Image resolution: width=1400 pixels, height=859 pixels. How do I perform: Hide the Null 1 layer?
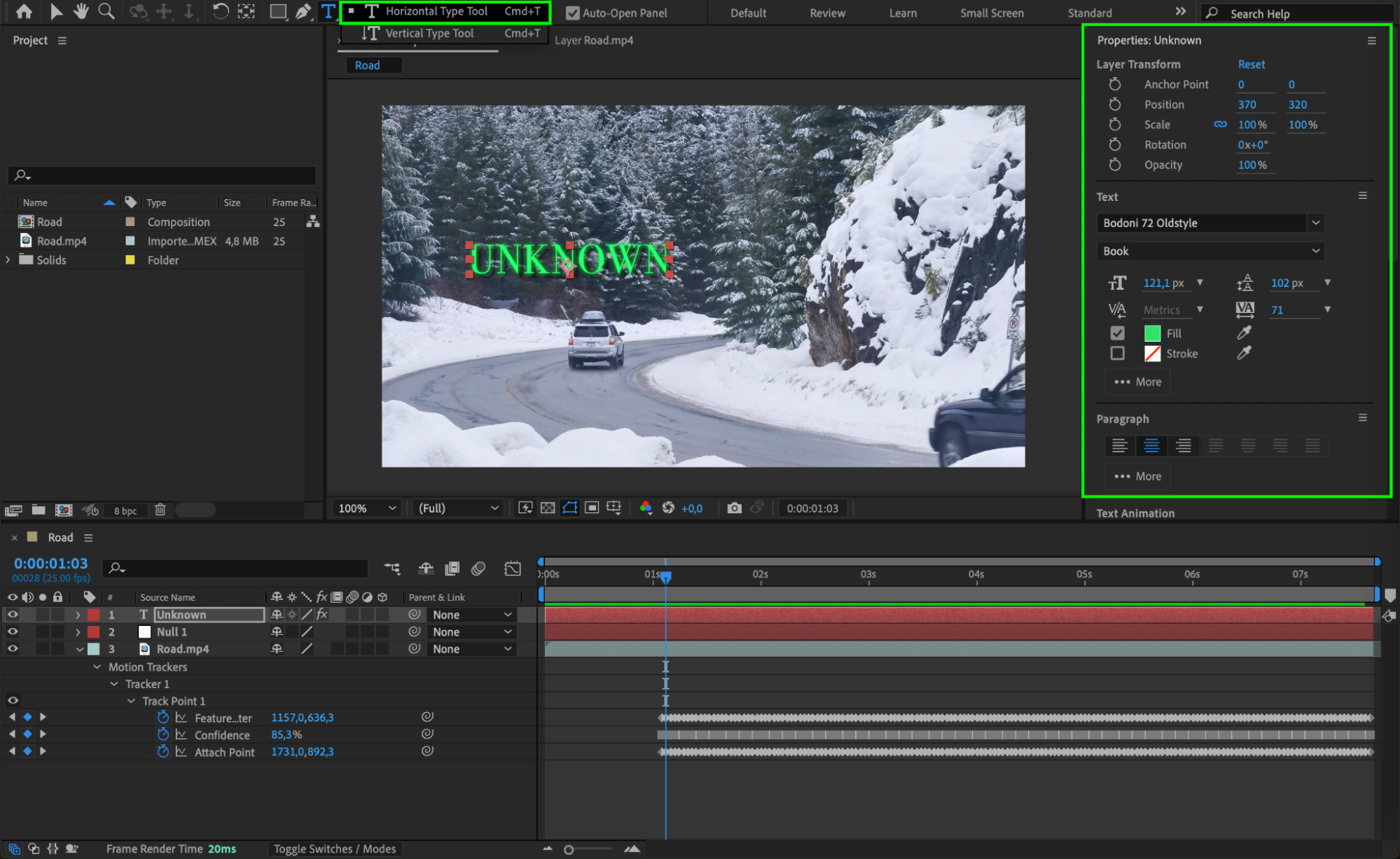13,631
